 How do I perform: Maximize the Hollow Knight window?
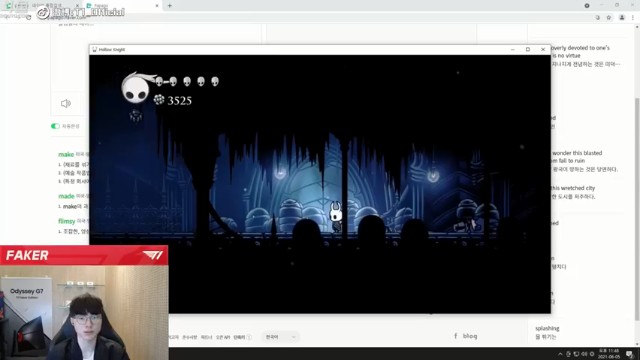pos(528,49)
